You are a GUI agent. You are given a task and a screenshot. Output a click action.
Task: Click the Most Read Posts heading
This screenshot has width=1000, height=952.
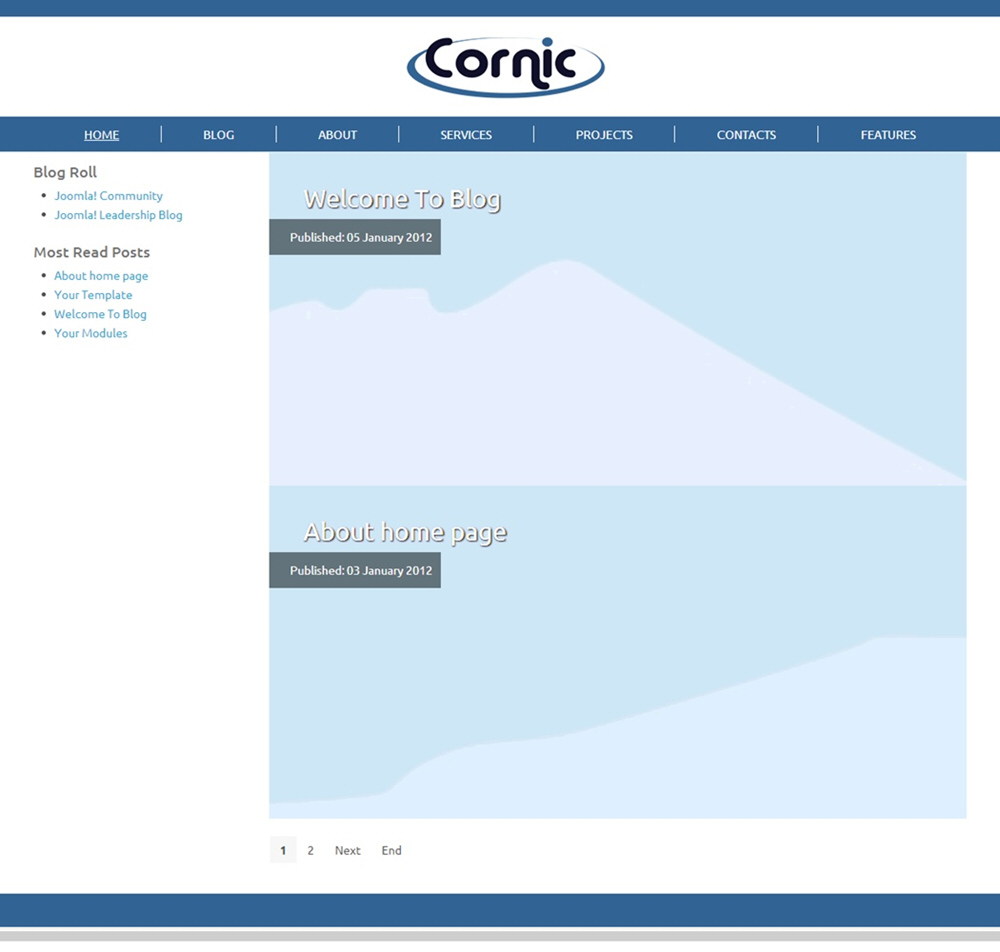tap(92, 253)
